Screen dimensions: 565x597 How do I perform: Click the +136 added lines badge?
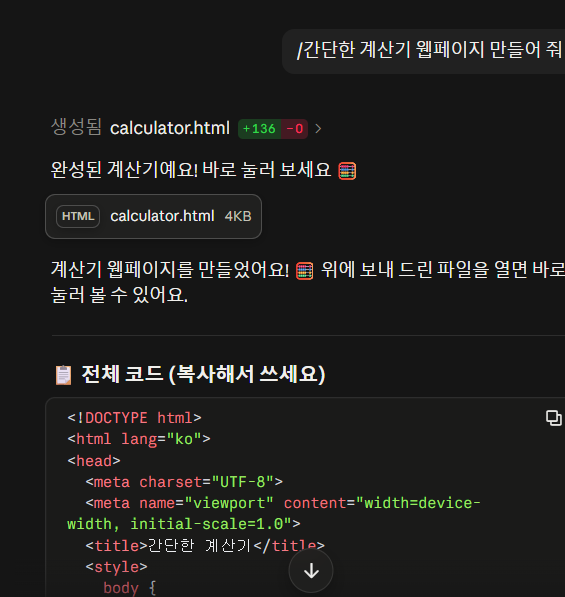259,129
